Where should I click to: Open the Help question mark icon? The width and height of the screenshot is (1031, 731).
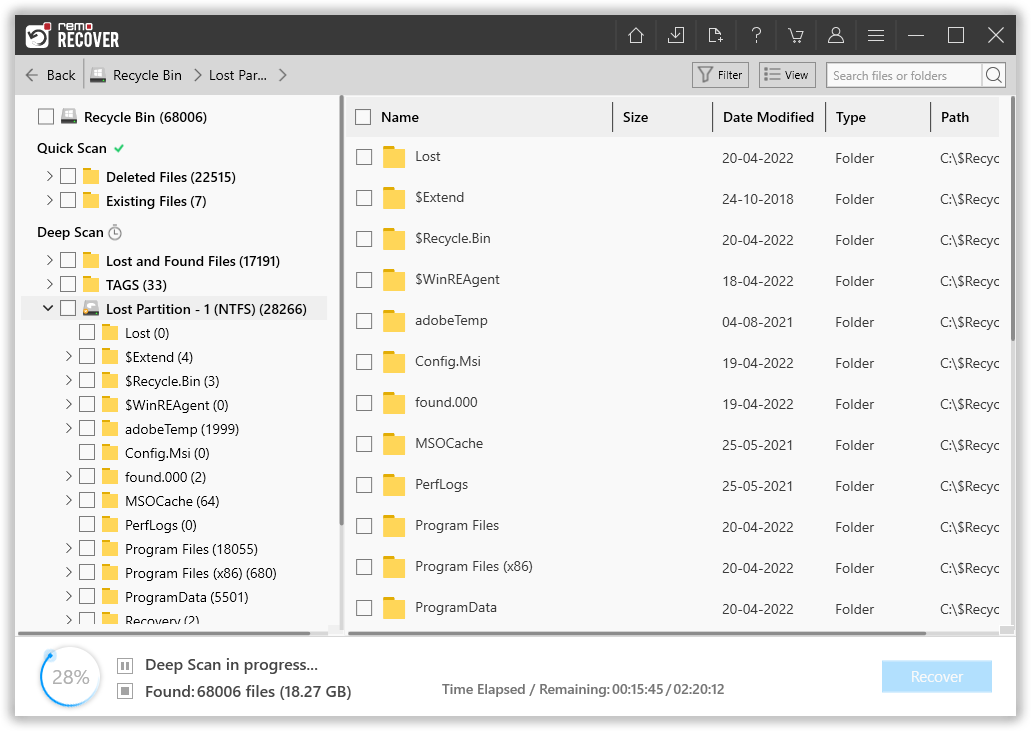point(756,35)
